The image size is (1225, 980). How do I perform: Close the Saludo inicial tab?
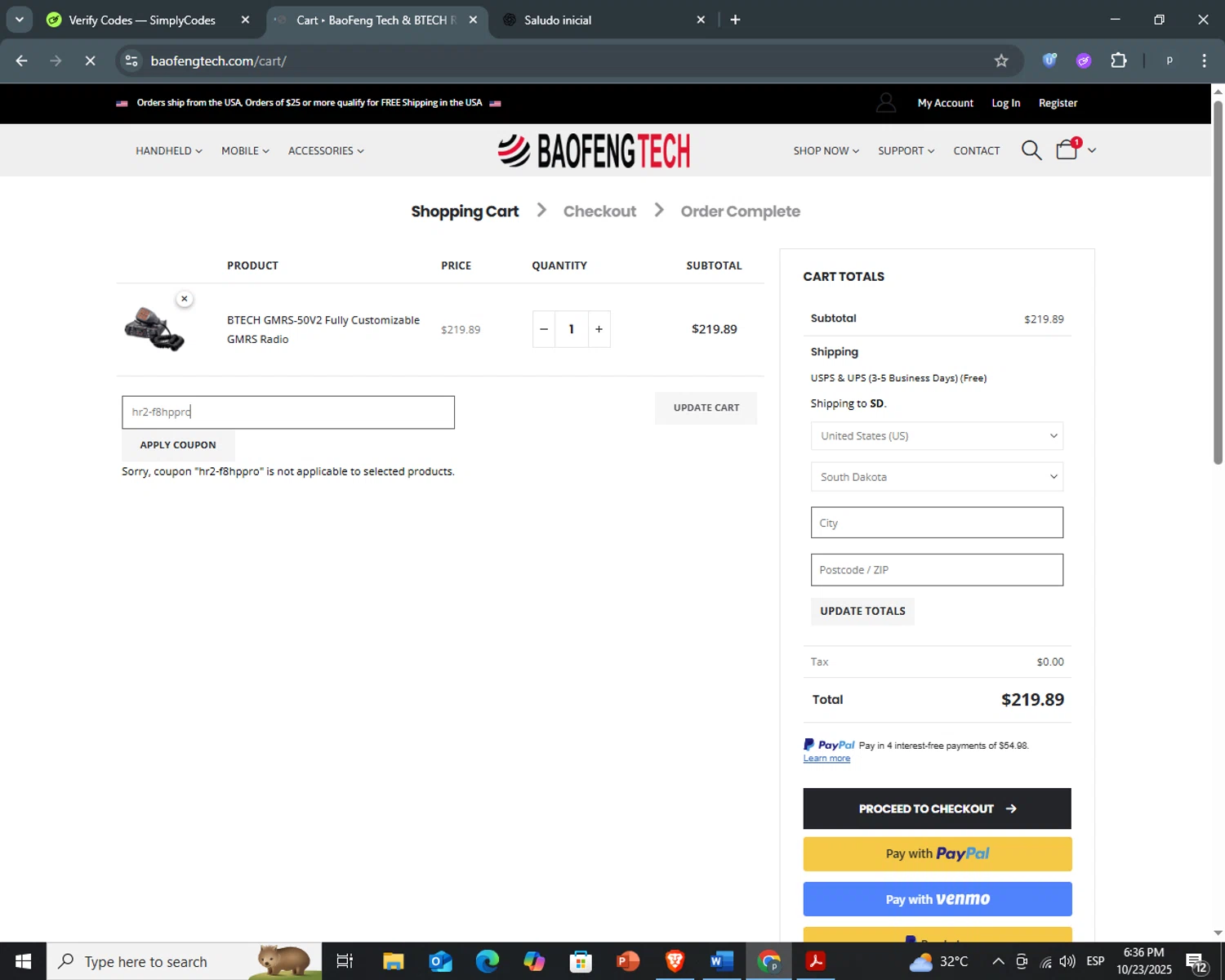click(x=701, y=20)
